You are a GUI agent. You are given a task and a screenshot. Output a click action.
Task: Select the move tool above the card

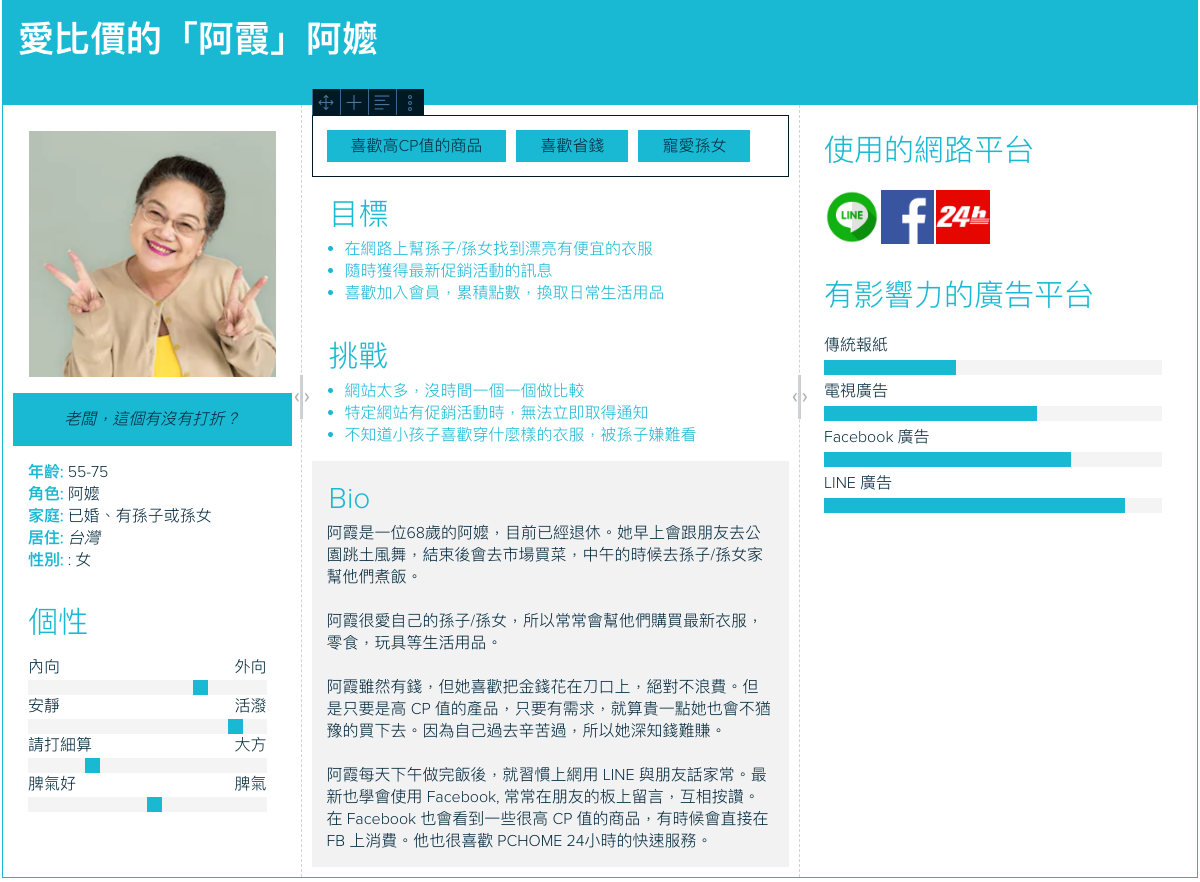325,101
